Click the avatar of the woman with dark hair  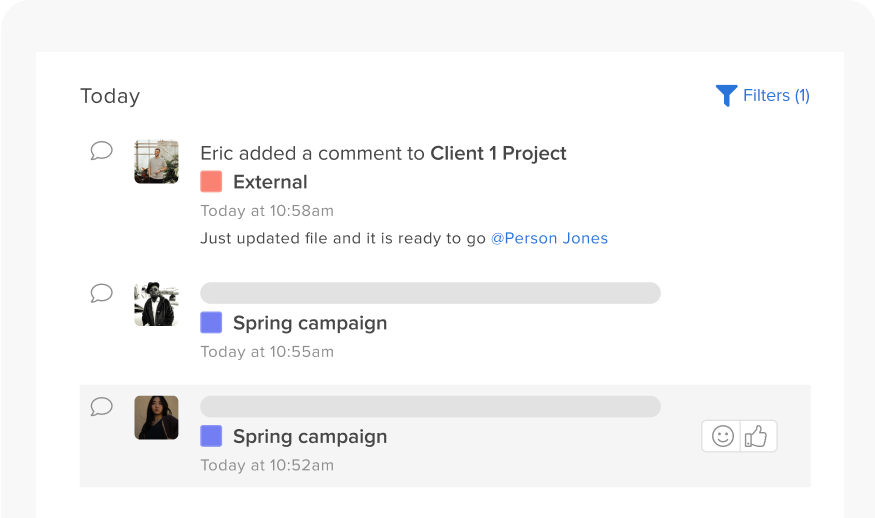(x=156, y=418)
